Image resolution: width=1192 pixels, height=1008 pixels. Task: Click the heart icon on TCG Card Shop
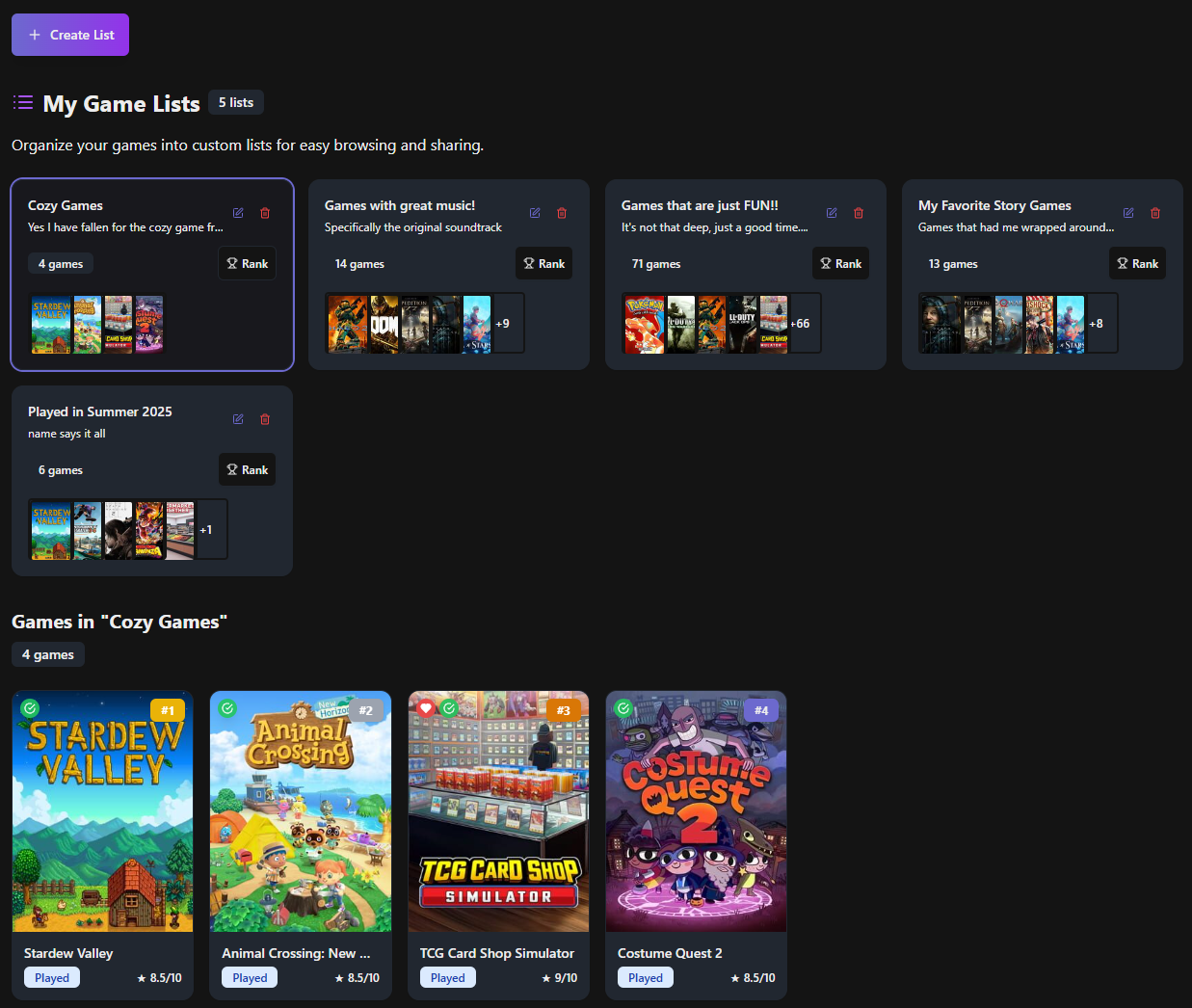pos(425,708)
